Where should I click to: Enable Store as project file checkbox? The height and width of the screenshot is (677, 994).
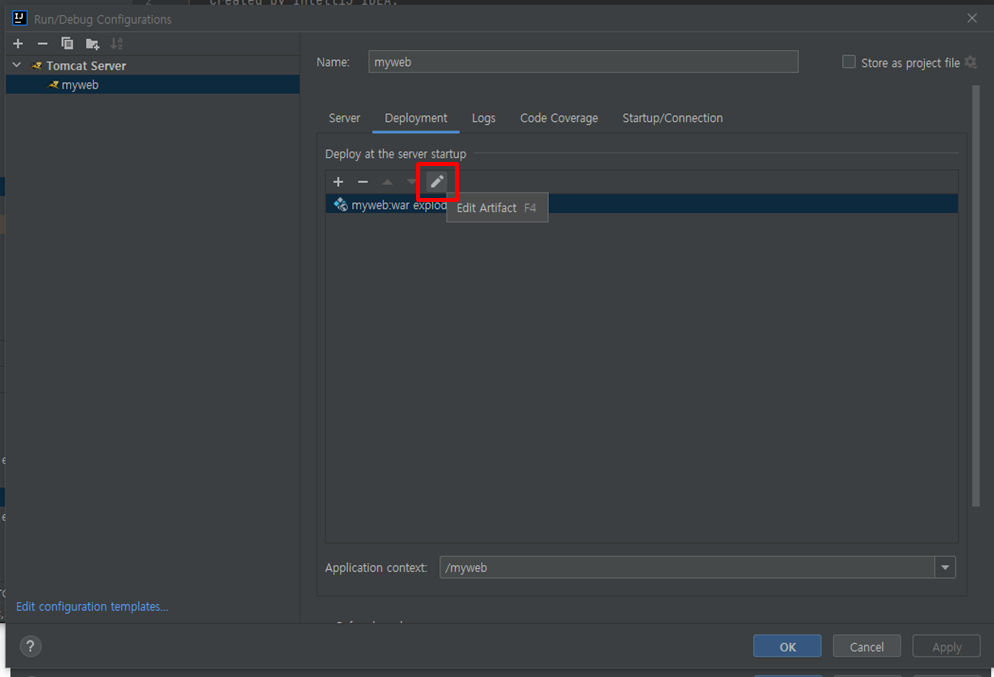(848, 61)
